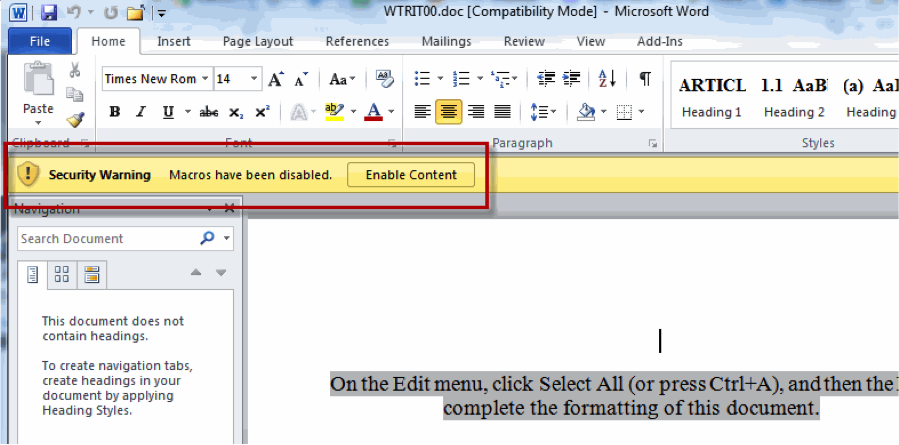Click the Text Effects icon

[x=299, y=112]
